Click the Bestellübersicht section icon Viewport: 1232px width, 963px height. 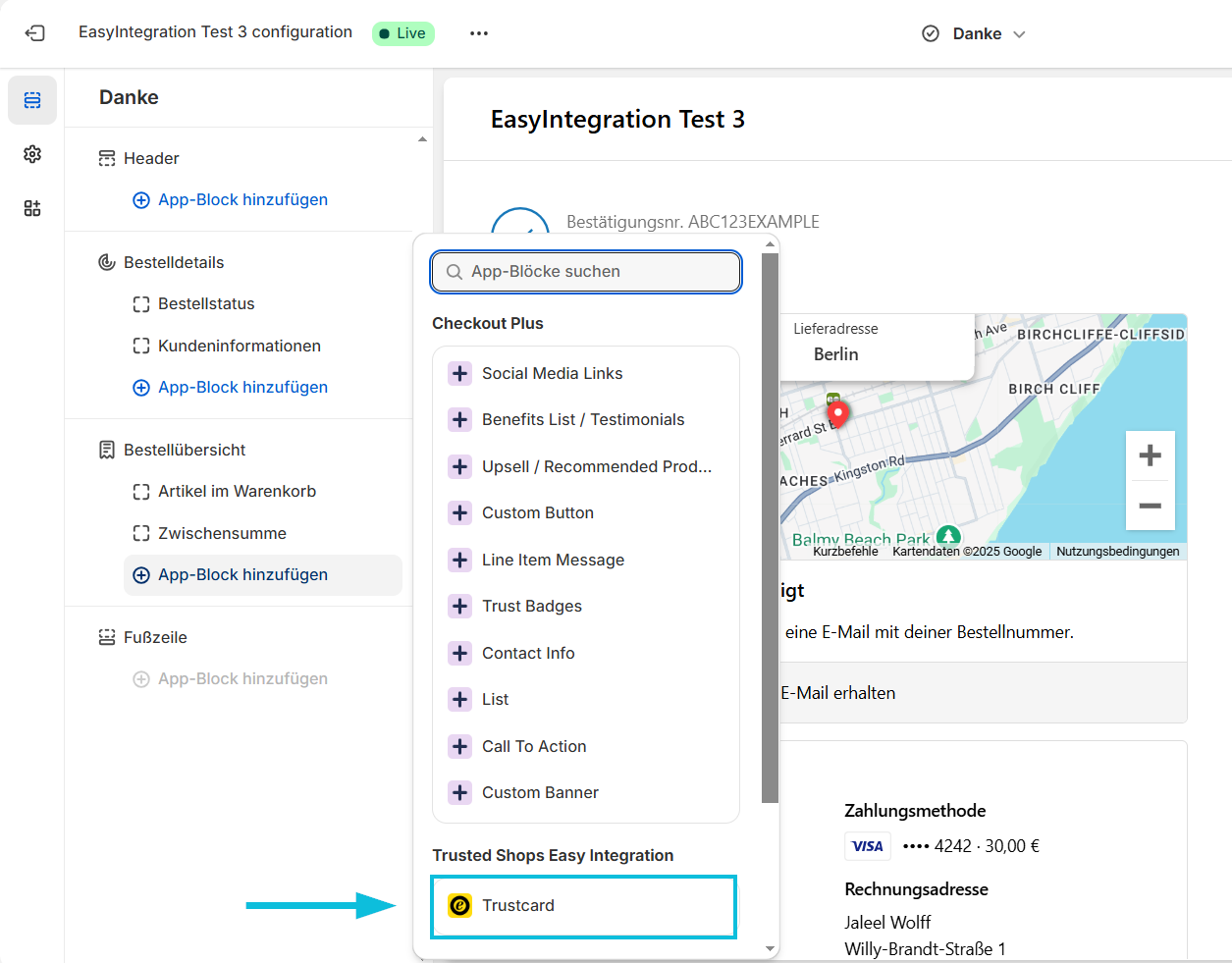[x=107, y=450]
